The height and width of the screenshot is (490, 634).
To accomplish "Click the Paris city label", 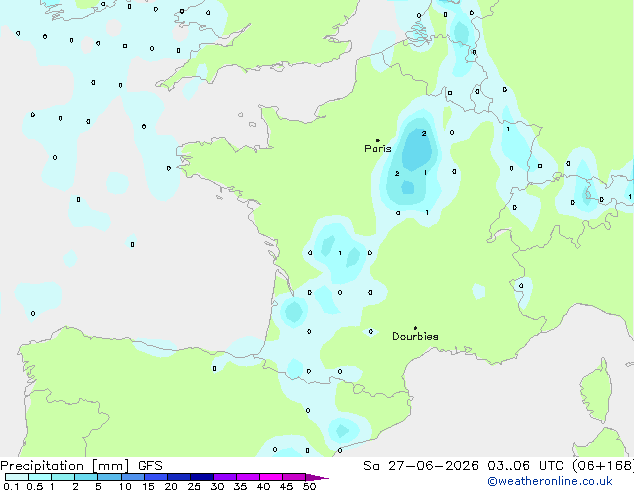I will (x=378, y=149).
